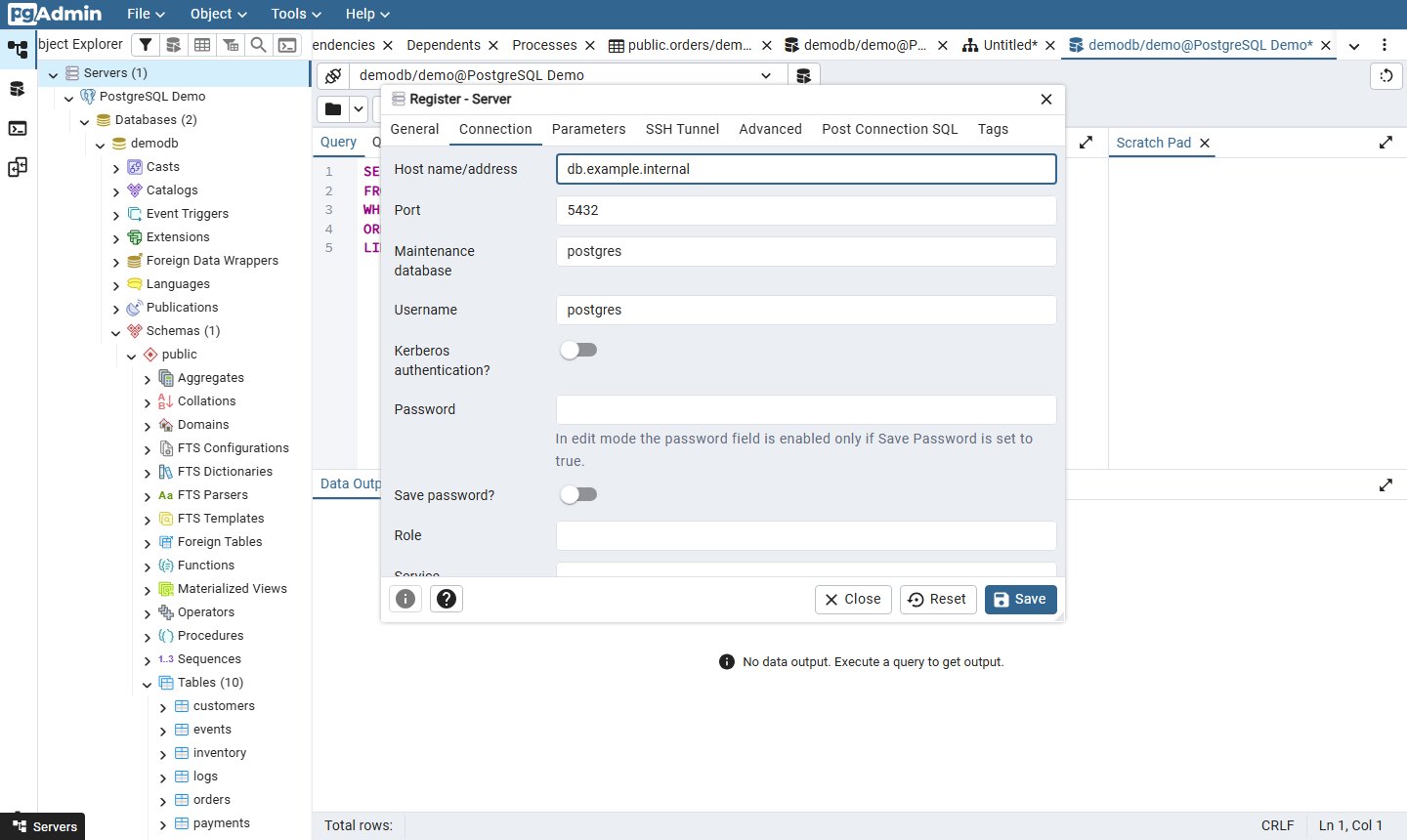Image resolution: width=1407 pixels, height=840 pixels.
Task: Select the orders table in tree
Action: (x=212, y=800)
